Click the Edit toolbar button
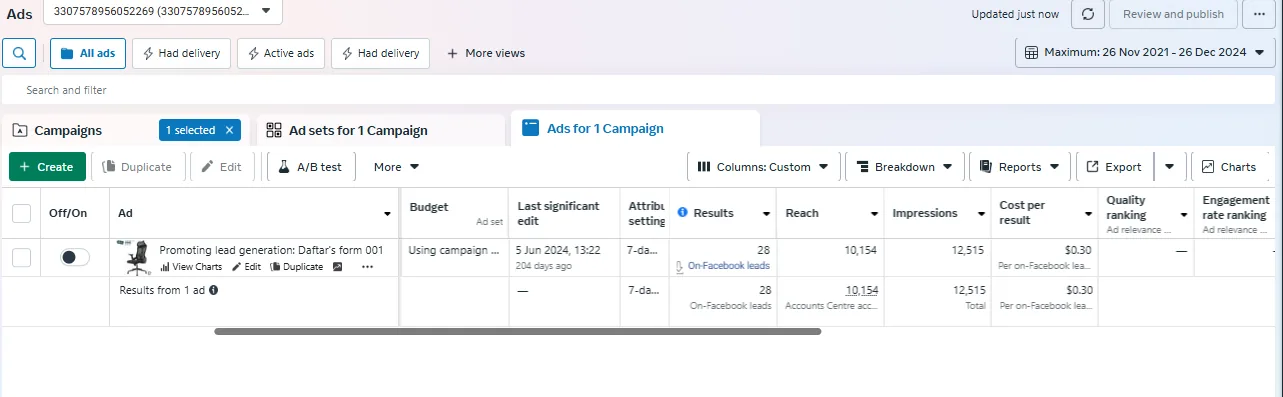Screen dimensions: 1283x397 click(x=222, y=167)
